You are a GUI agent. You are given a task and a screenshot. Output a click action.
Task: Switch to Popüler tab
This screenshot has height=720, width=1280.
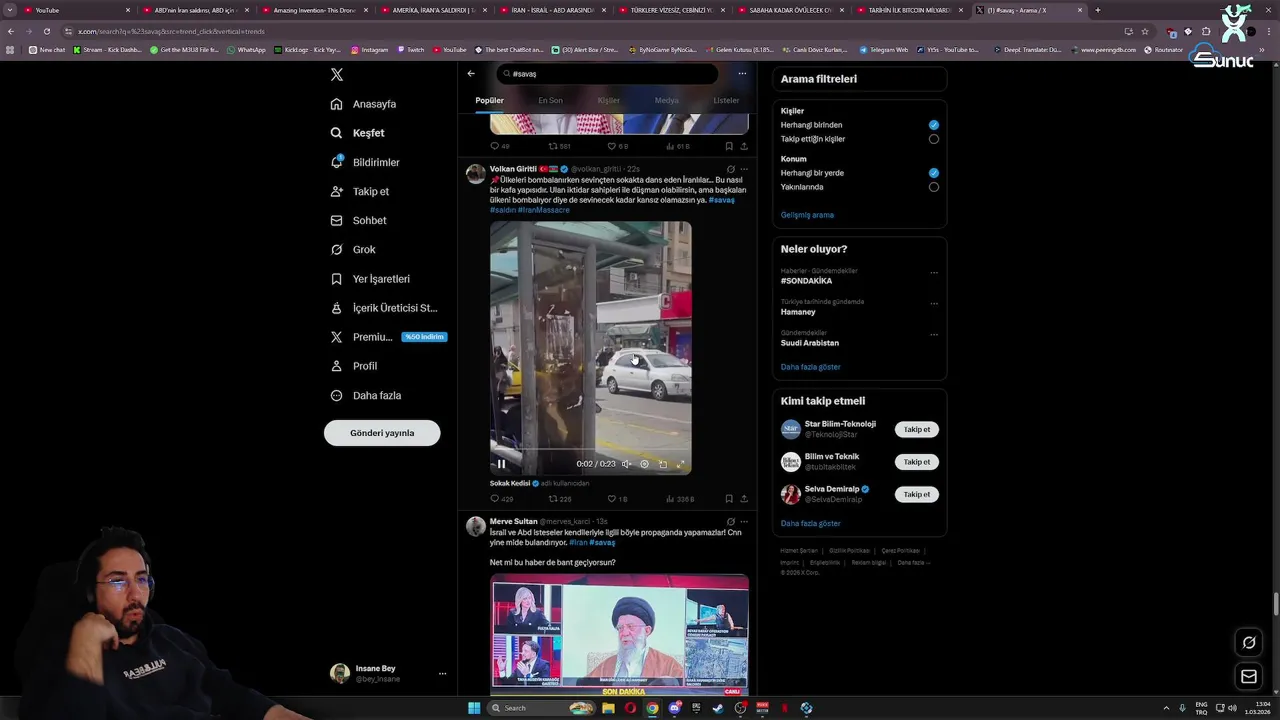(x=489, y=100)
